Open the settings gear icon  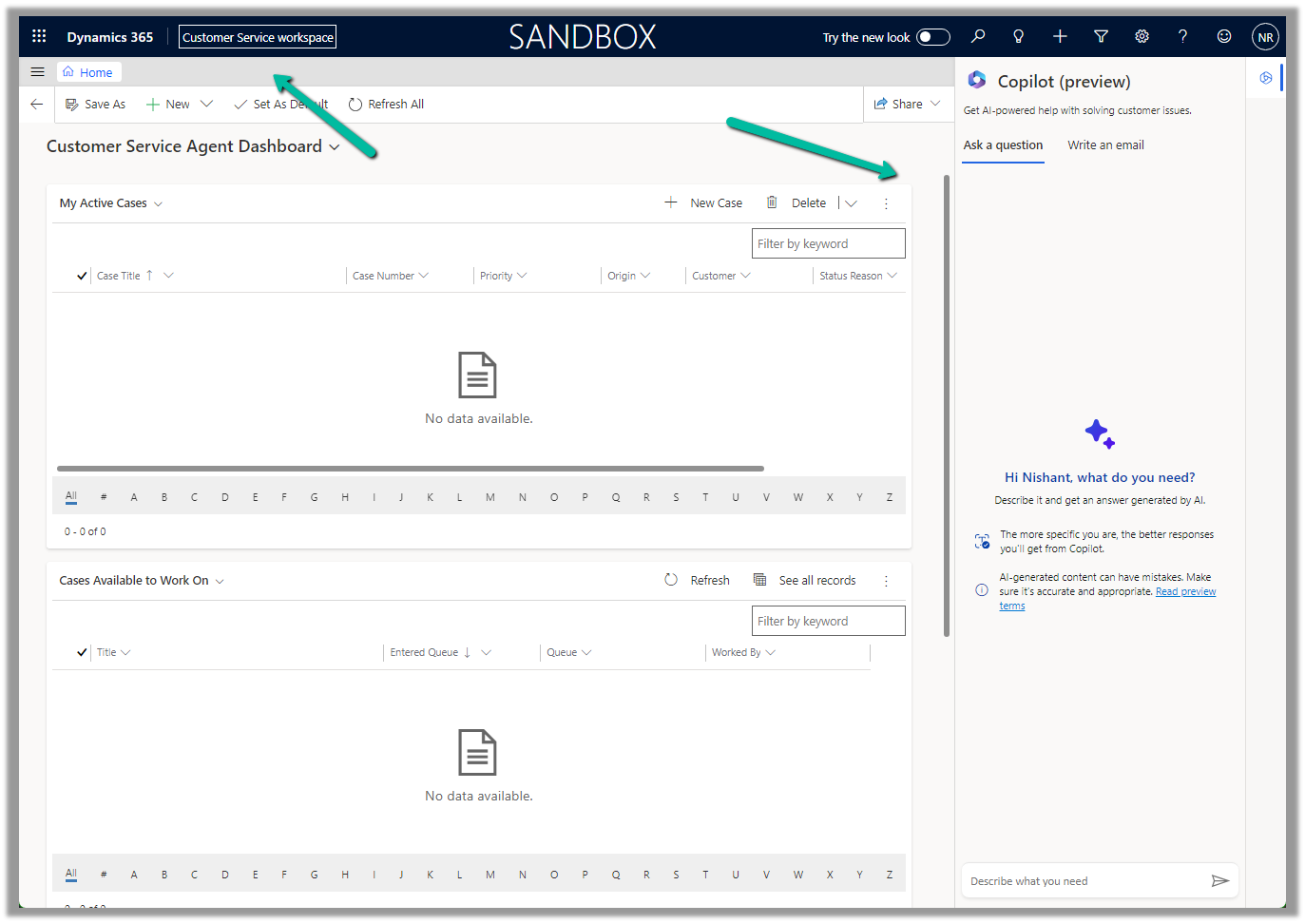[x=1142, y=36]
